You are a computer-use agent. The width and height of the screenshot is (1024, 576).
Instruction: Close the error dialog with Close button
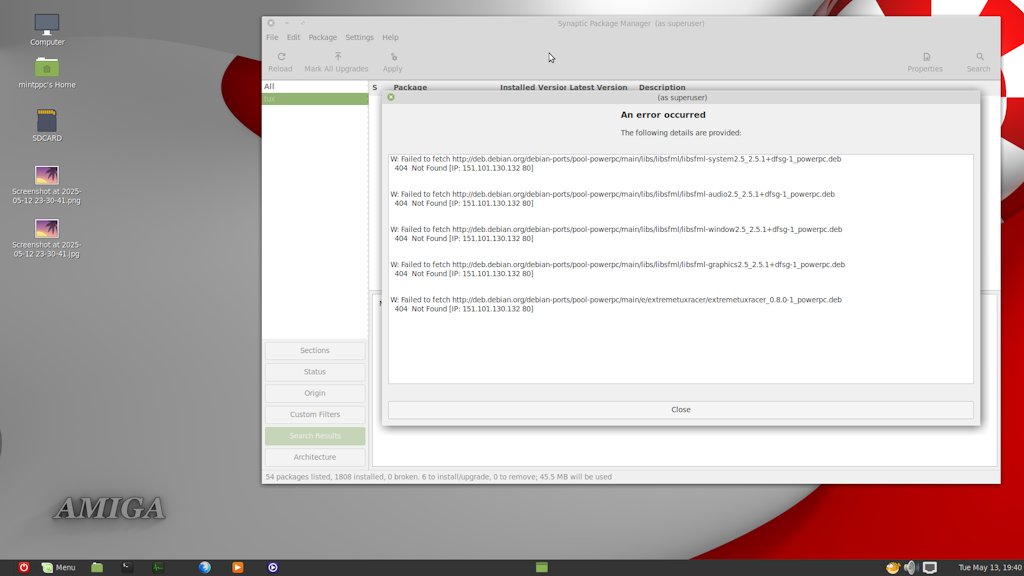pyautogui.click(x=680, y=410)
